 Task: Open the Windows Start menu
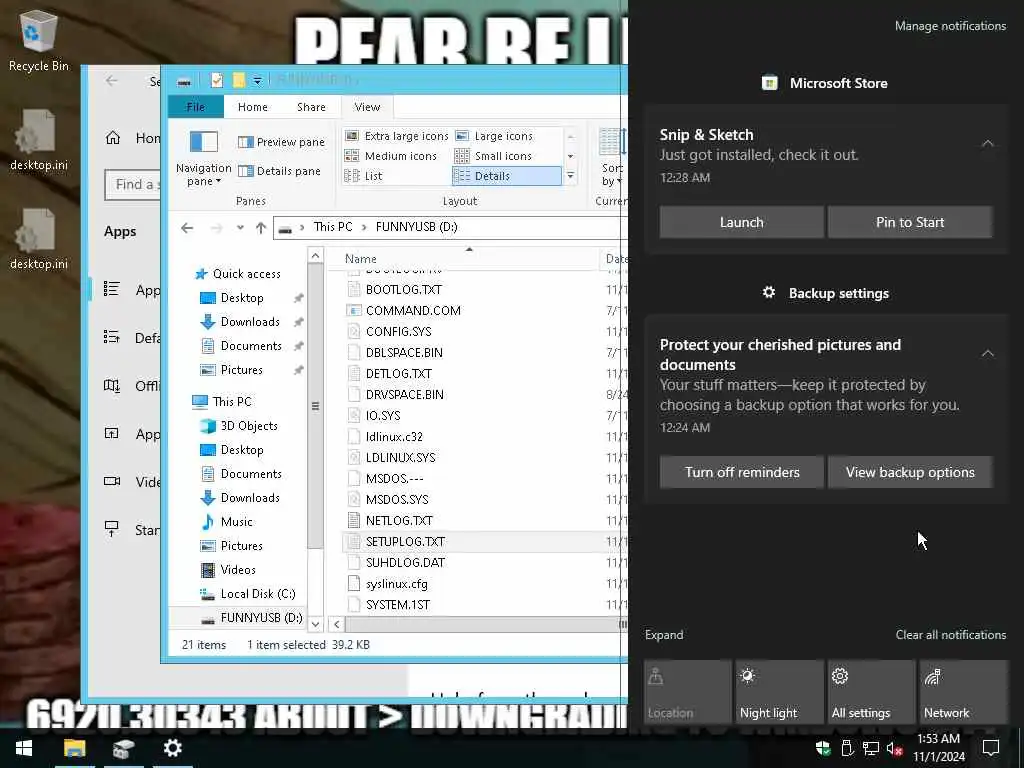(24, 748)
